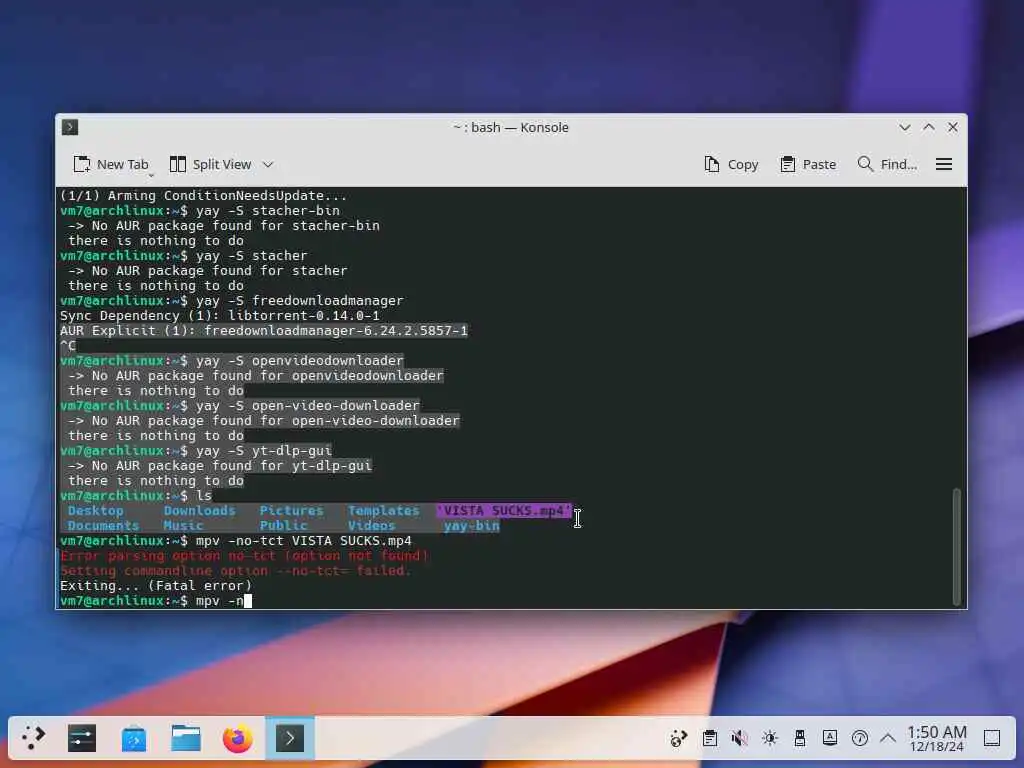
Task: Open System Settings from the taskbar
Action: (82, 738)
